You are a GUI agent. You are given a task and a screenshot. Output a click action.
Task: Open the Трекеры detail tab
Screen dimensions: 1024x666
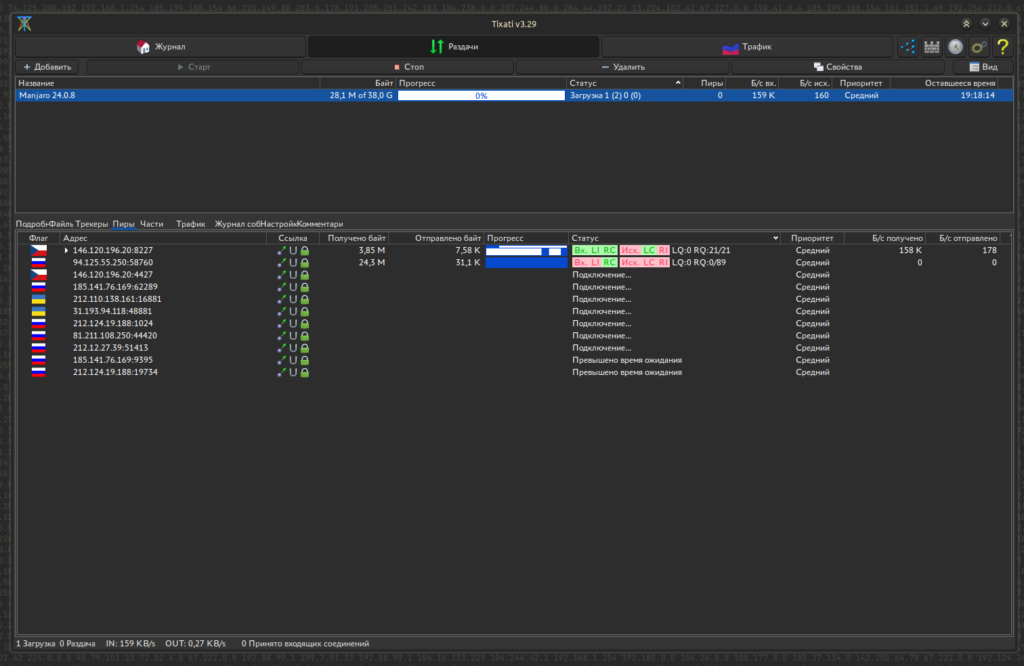click(91, 224)
